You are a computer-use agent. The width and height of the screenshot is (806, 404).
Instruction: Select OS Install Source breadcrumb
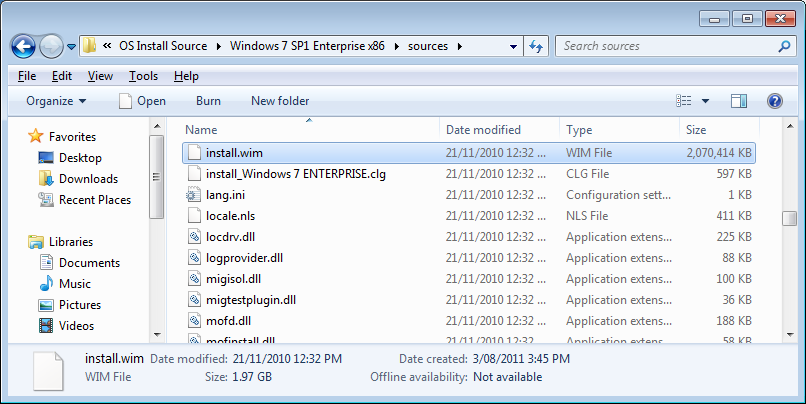pos(163,46)
